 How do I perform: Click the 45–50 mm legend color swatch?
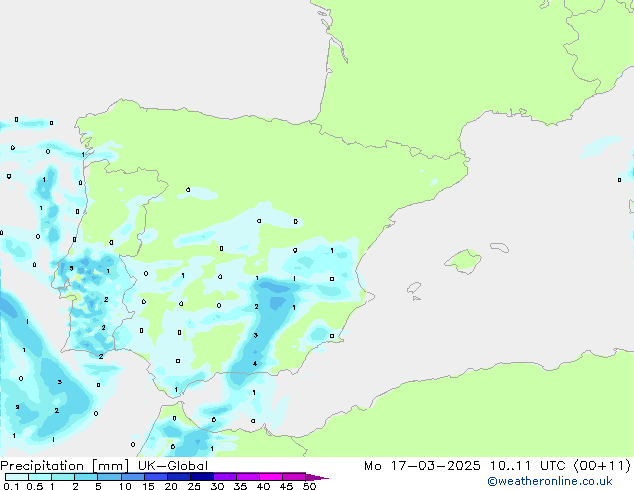pos(294,477)
